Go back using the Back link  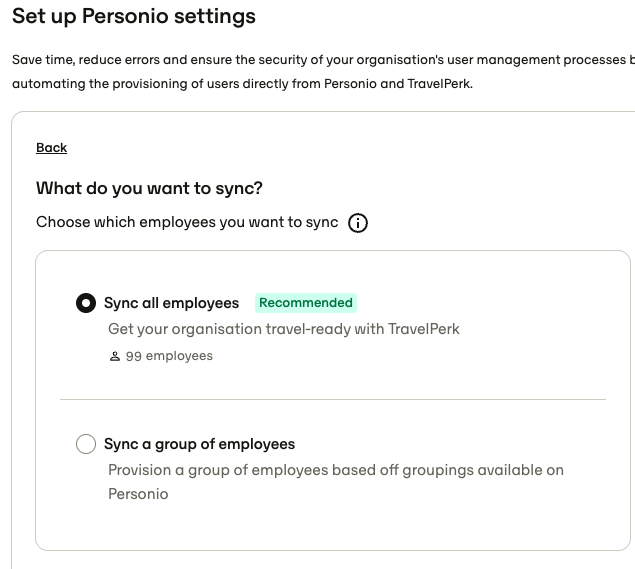pyautogui.click(x=51, y=148)
